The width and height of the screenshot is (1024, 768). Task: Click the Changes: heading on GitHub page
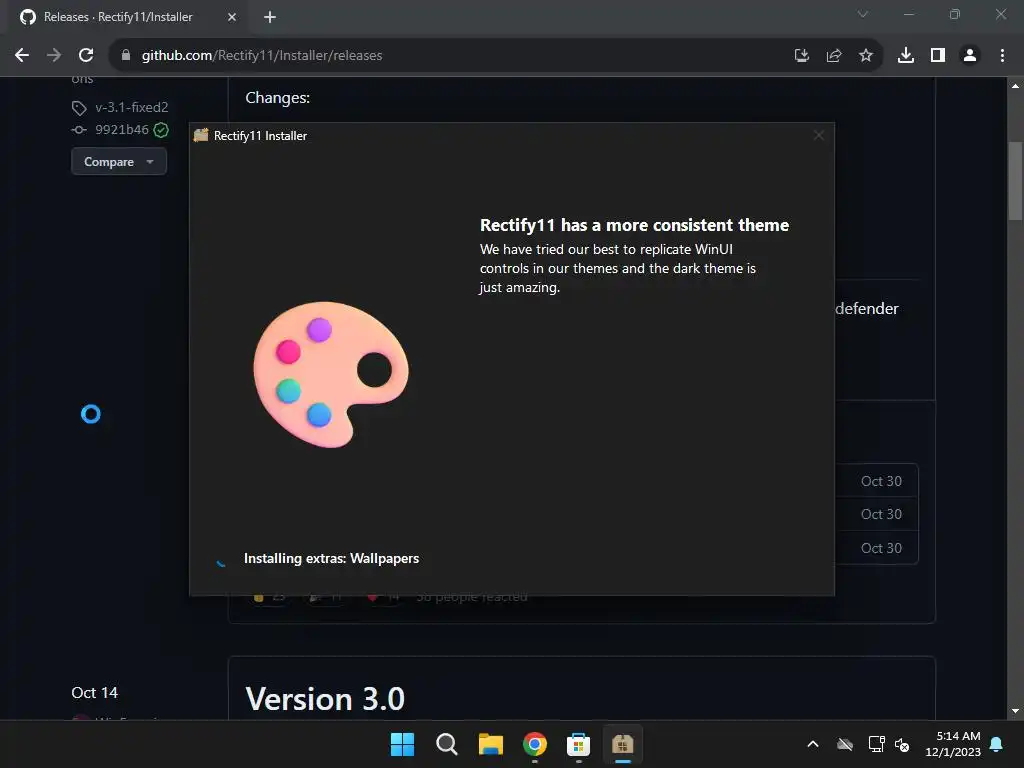(278, 98)
